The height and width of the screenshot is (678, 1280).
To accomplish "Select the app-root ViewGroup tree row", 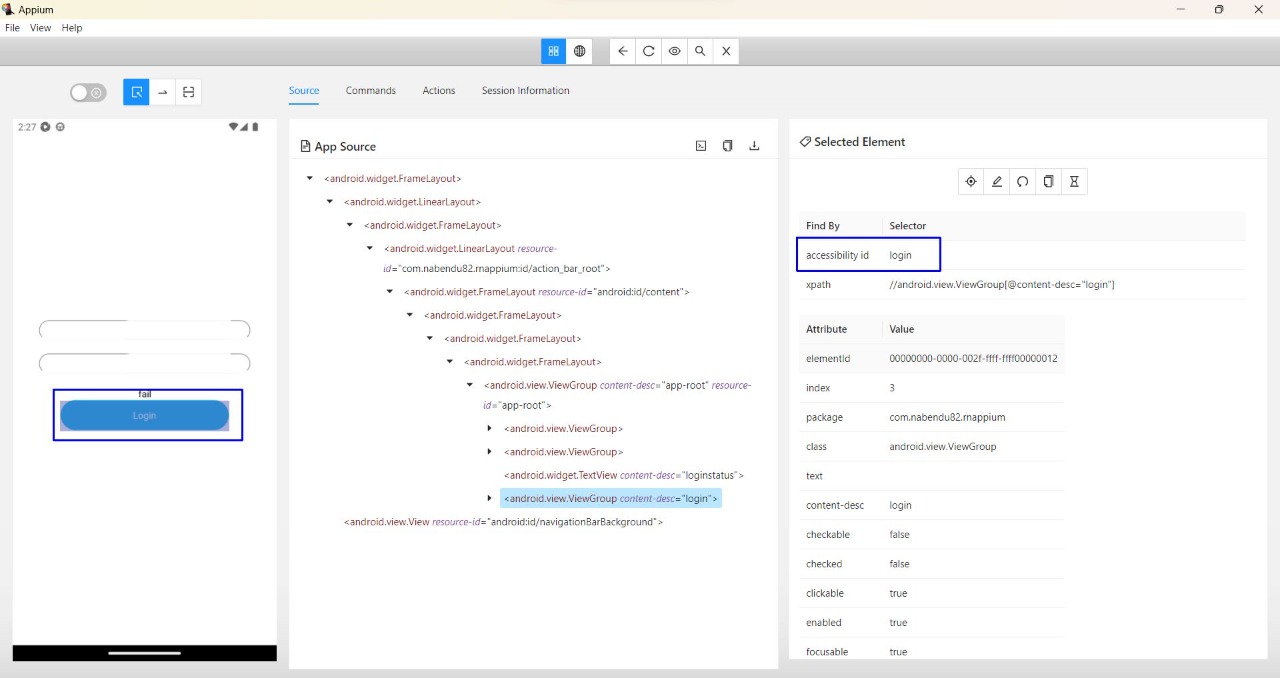I will tap(617, 395).
